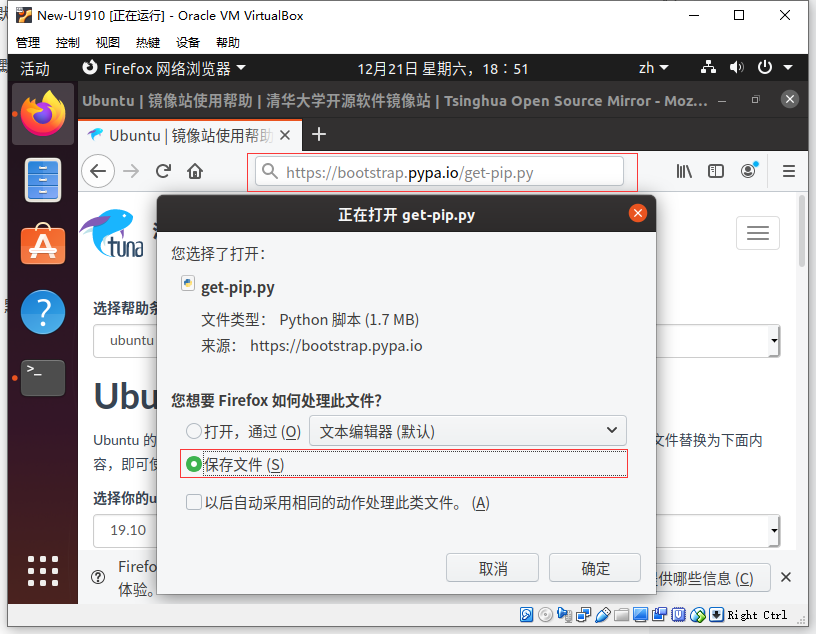Screen dimensions: 816x634
Task: Toggle the TUNA page navigation hamburger
Action: (x=758, y=233)
